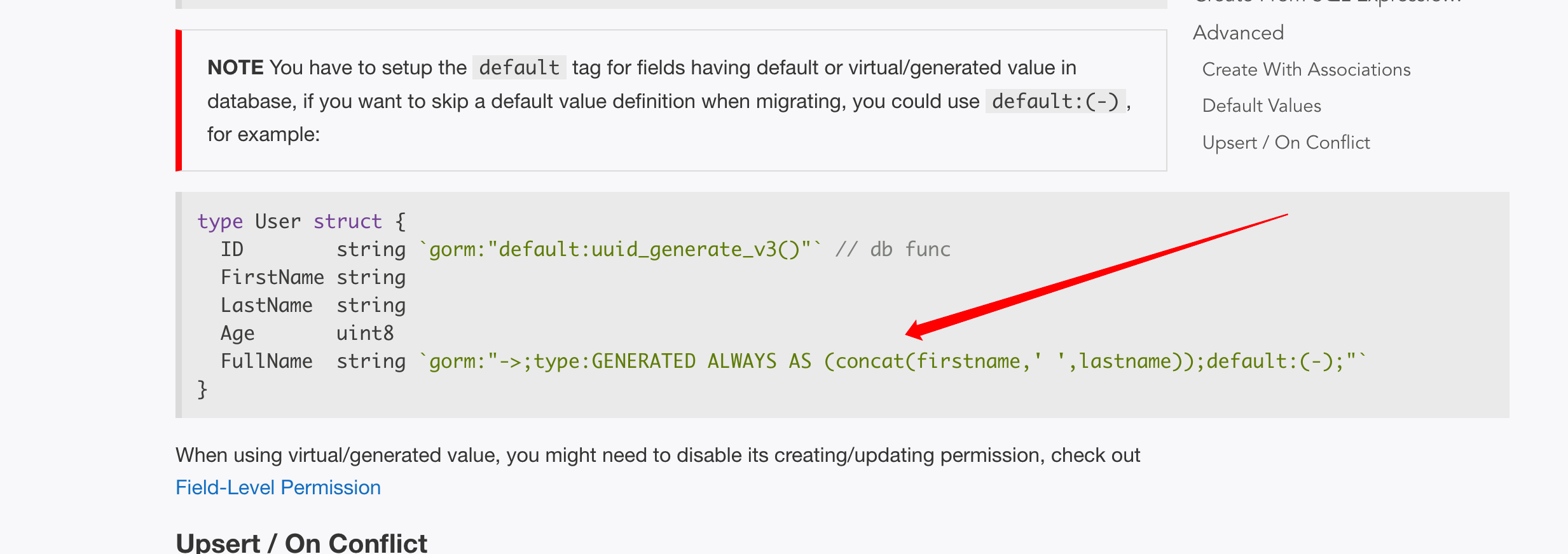Jump to Default Values sidebar entry
This screenshot has height=554, width=1568.
point(1262,105)
